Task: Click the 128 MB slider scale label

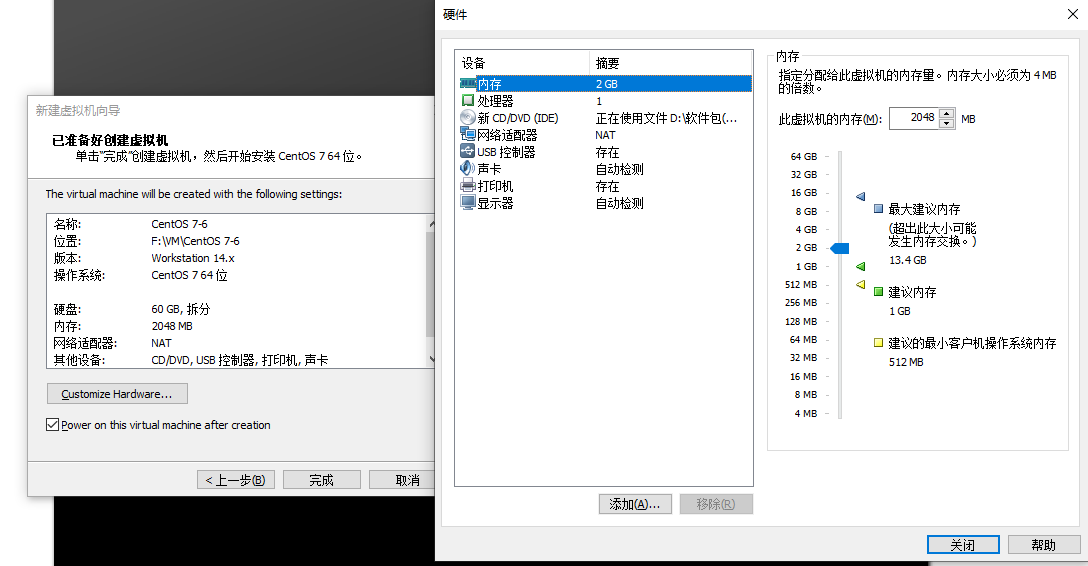Action: (801, 321)
